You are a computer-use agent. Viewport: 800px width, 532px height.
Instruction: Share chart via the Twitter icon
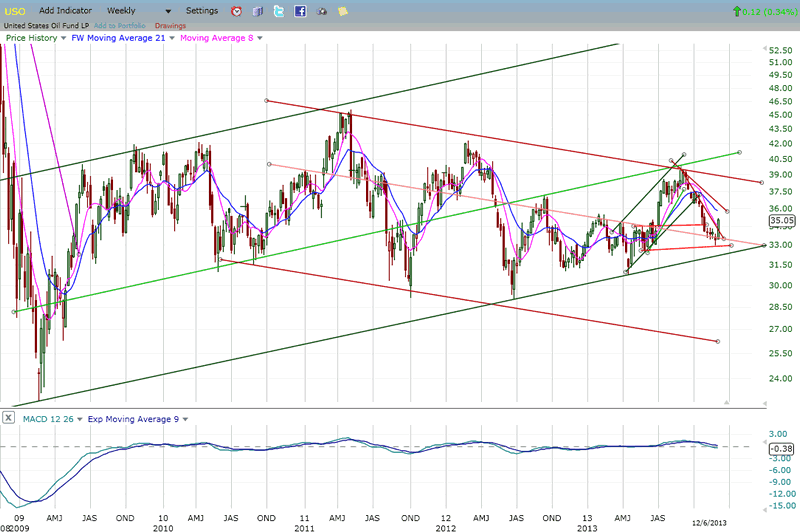pos(278,11)
